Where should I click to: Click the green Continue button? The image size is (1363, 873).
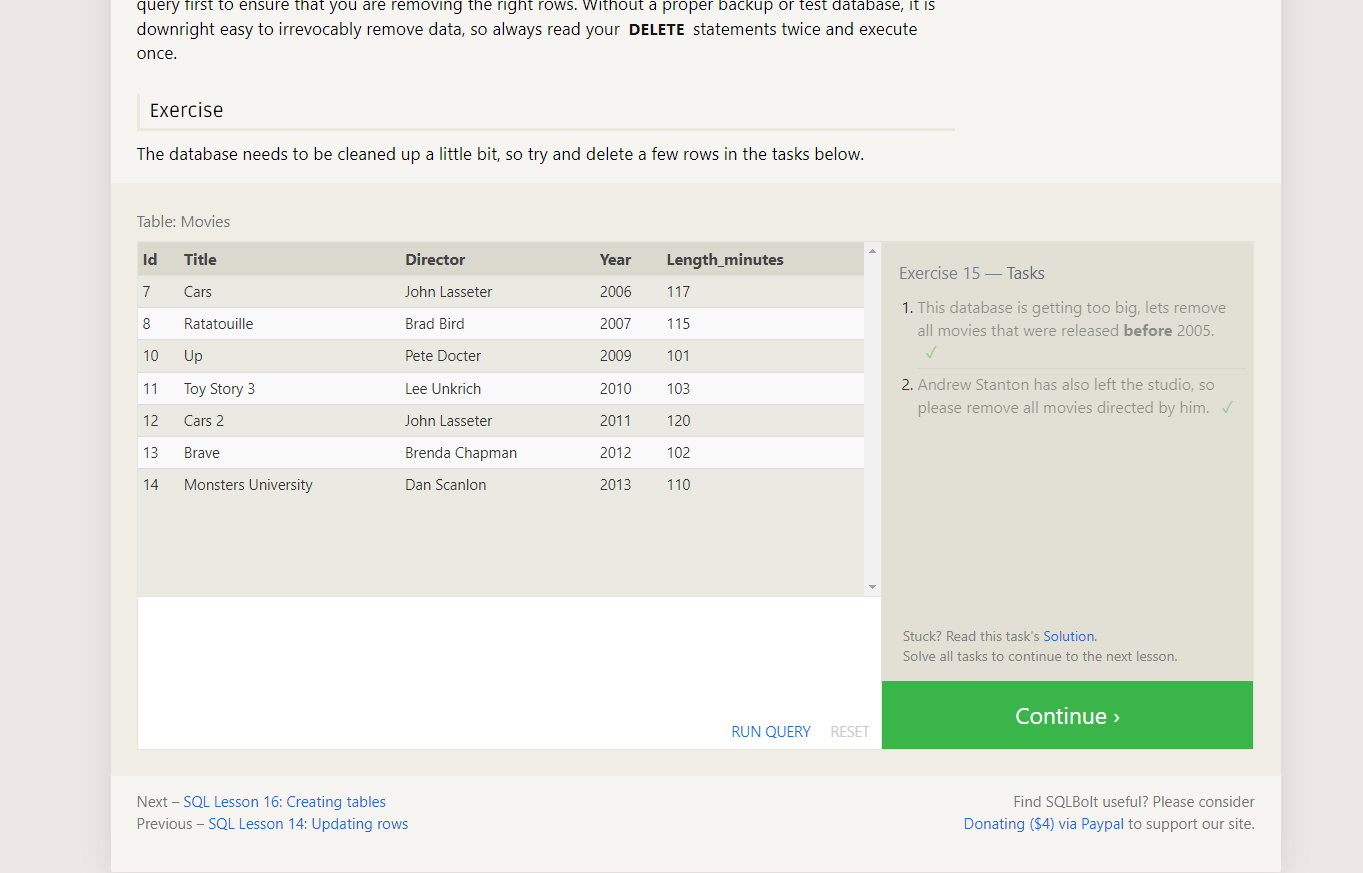(1067, 715)
